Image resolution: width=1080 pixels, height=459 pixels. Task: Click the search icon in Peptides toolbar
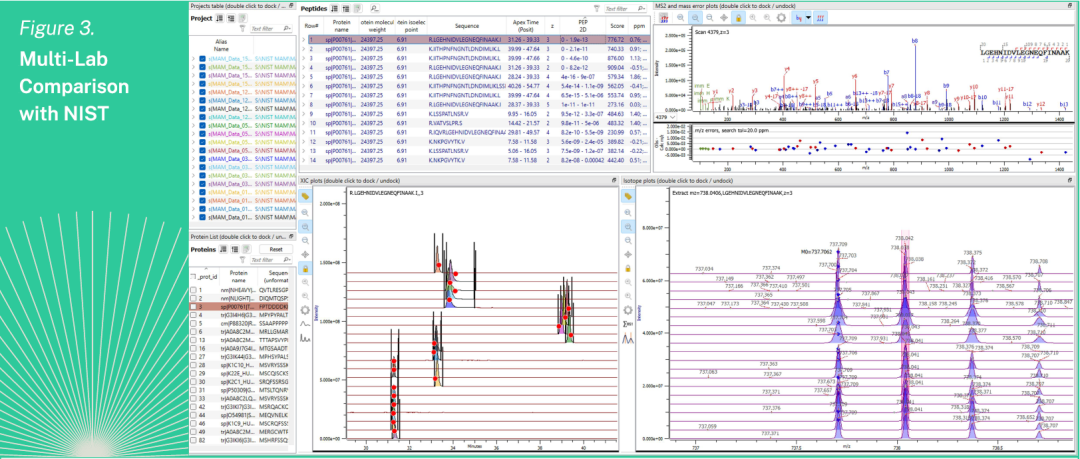pos(374,7)
